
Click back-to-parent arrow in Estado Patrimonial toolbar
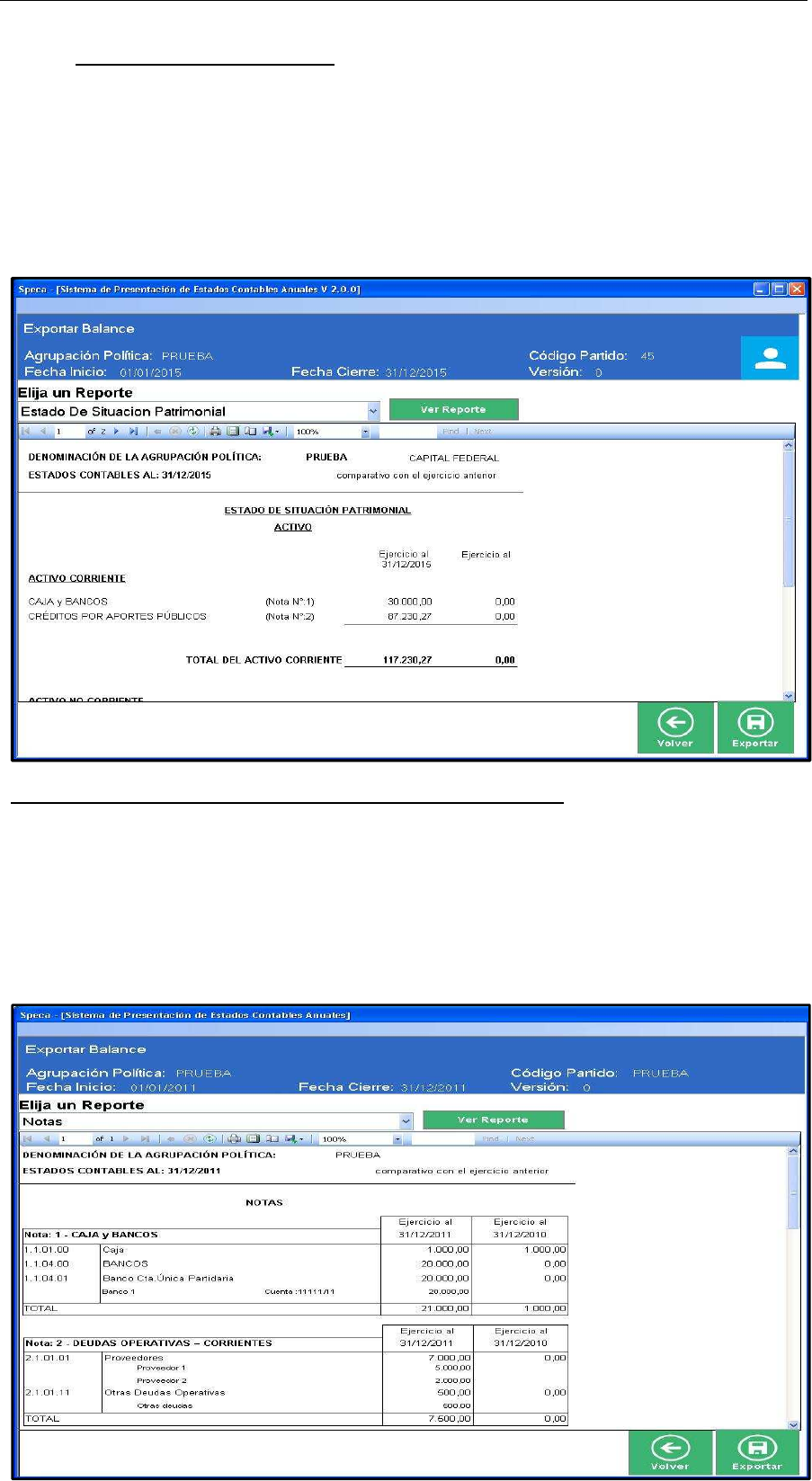(158, 432)
